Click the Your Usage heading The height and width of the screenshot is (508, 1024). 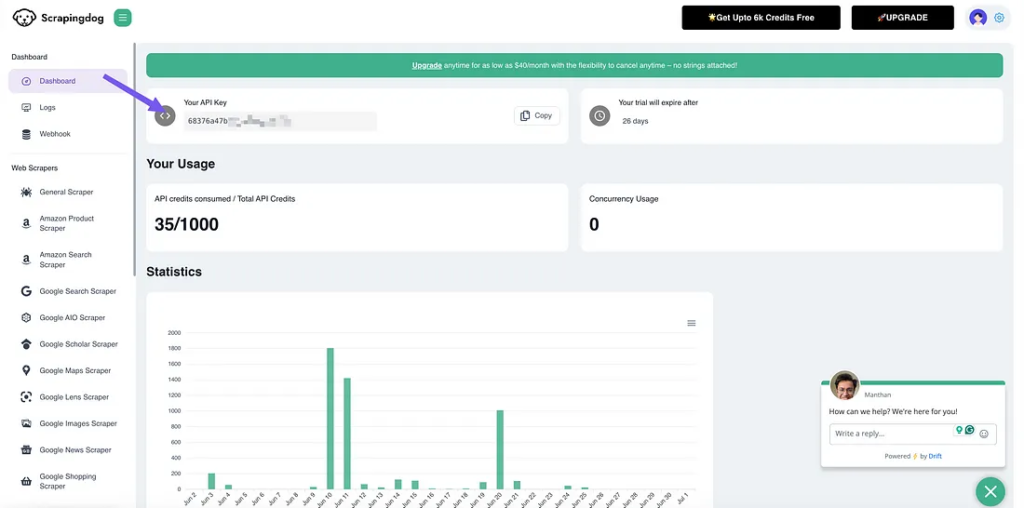tap(180, 164)
